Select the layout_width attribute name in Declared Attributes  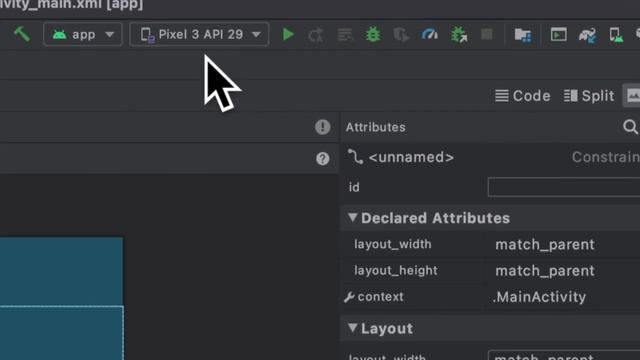point(393,244)
